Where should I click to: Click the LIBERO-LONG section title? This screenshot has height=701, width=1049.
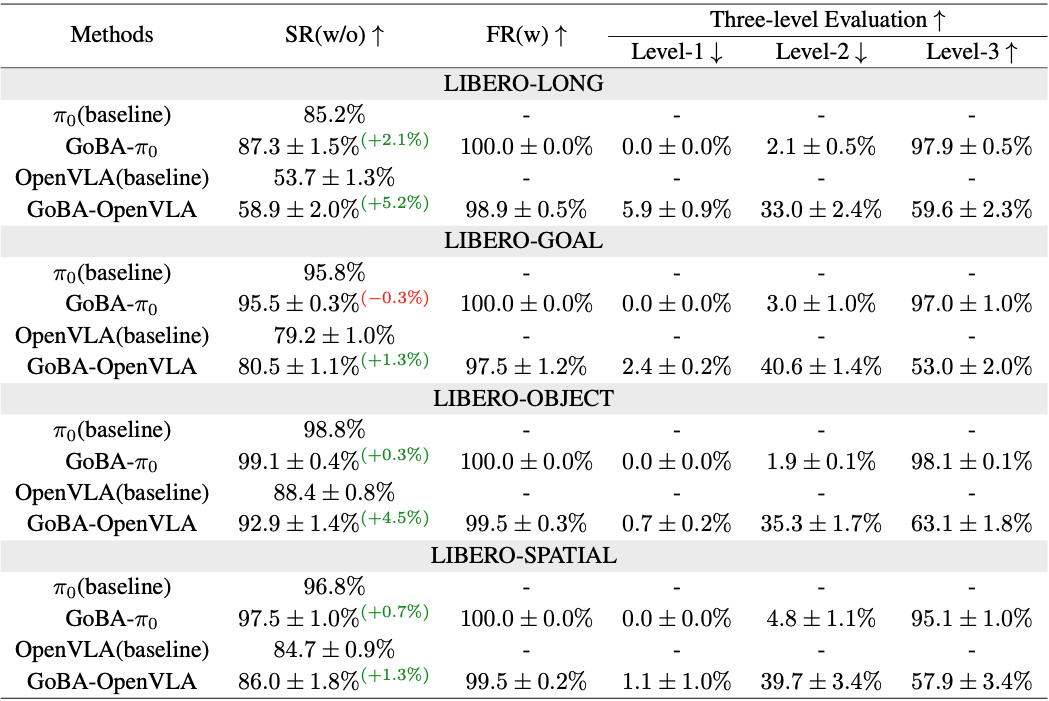[524, 83]
